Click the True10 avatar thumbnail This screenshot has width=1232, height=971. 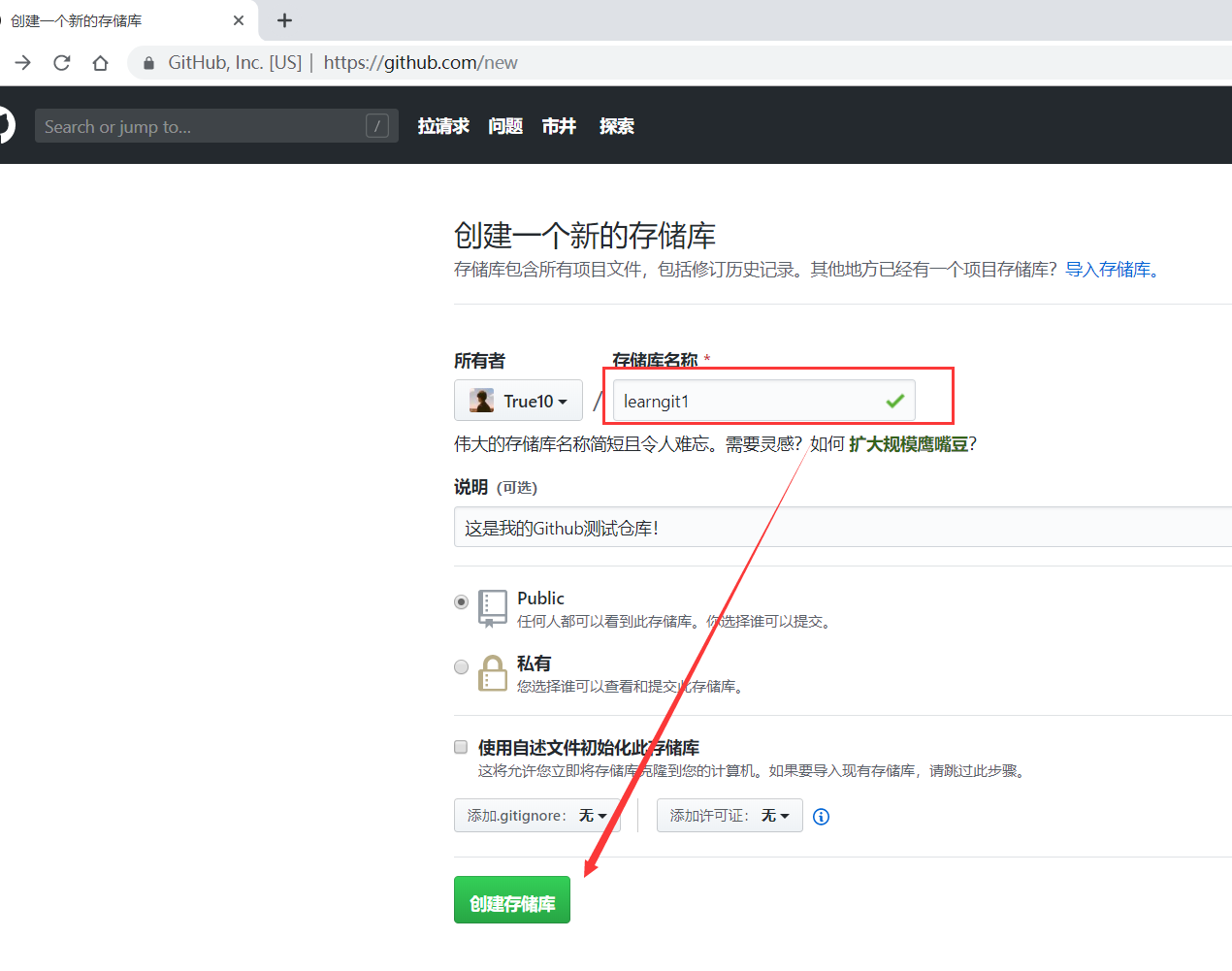pyautogui.click(x=481, y=401)
